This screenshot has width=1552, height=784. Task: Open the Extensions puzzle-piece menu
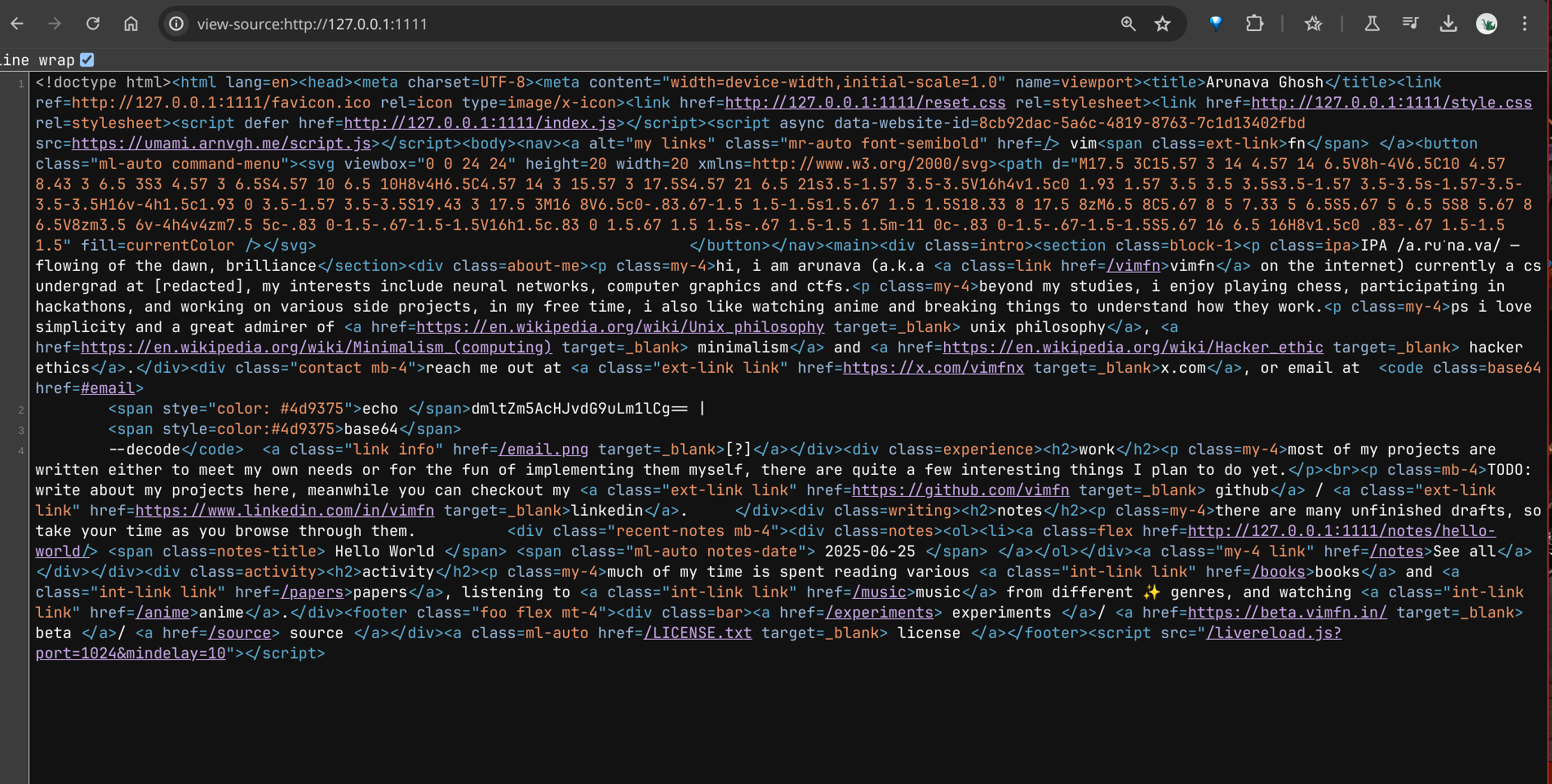tap(1254, 24)
